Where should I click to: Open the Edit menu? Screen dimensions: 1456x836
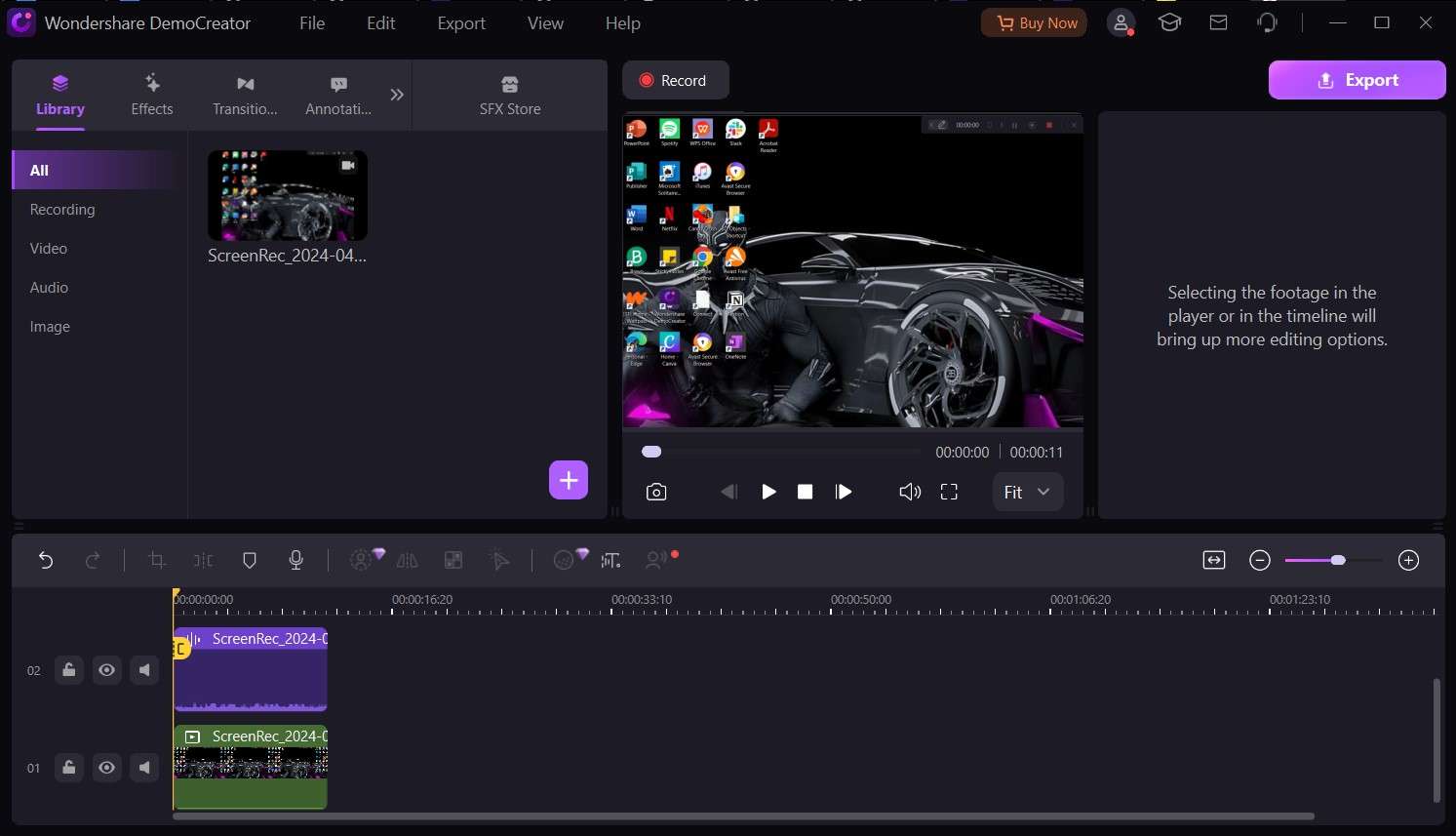click(380, 23)
